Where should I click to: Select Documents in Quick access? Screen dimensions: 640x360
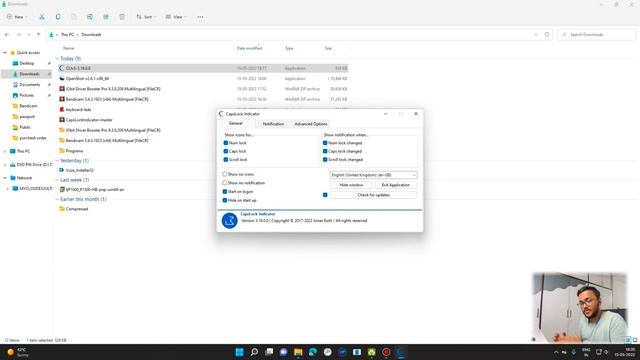coord(30,84)
